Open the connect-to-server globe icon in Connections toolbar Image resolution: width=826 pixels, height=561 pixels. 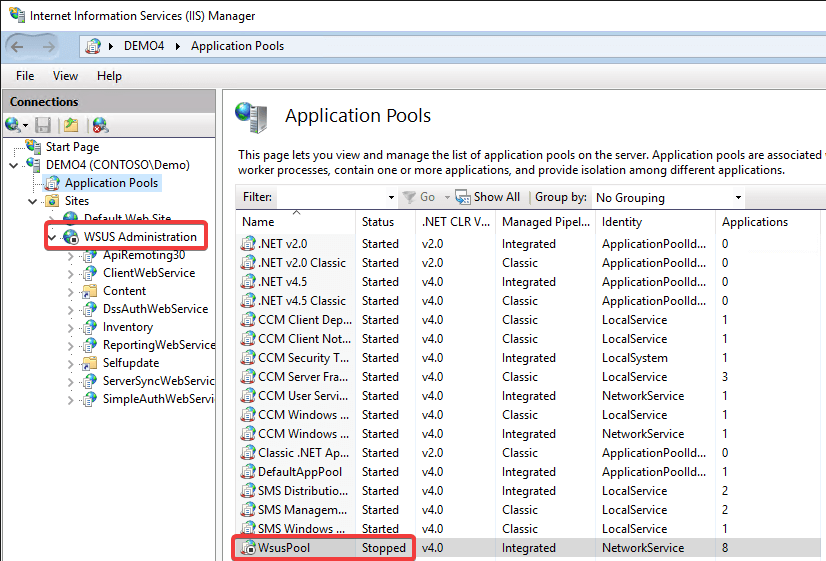[12, 125]
